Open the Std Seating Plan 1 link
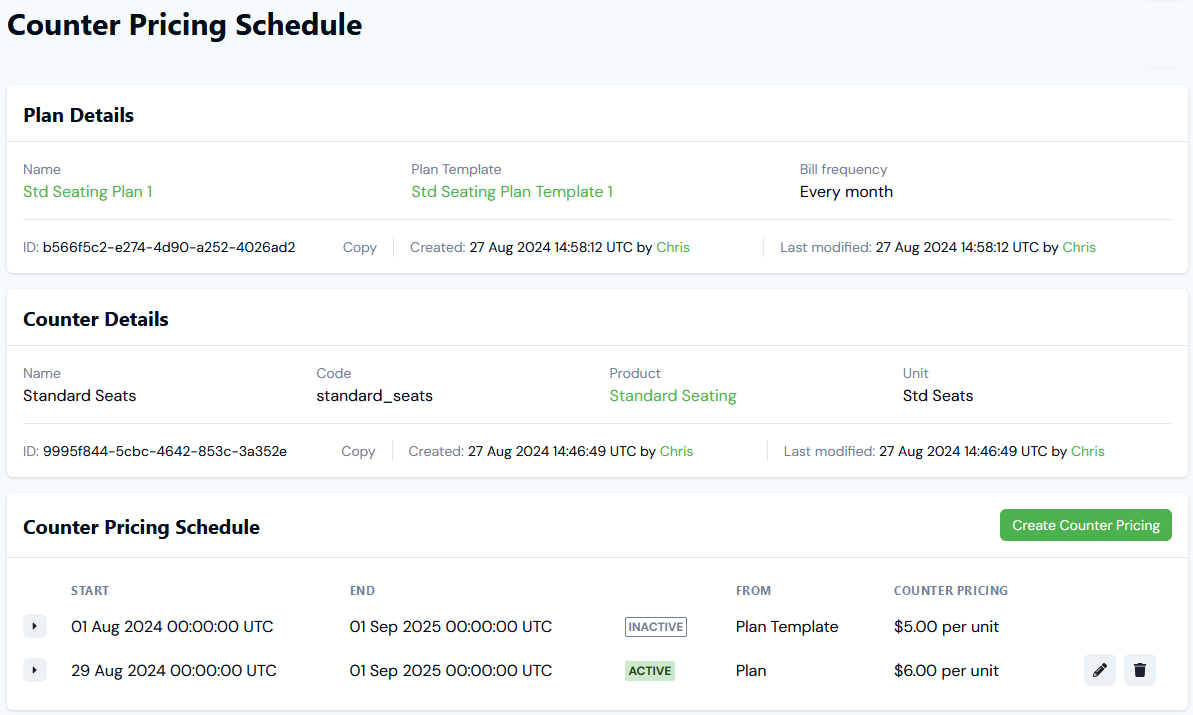 click(87, 191)
